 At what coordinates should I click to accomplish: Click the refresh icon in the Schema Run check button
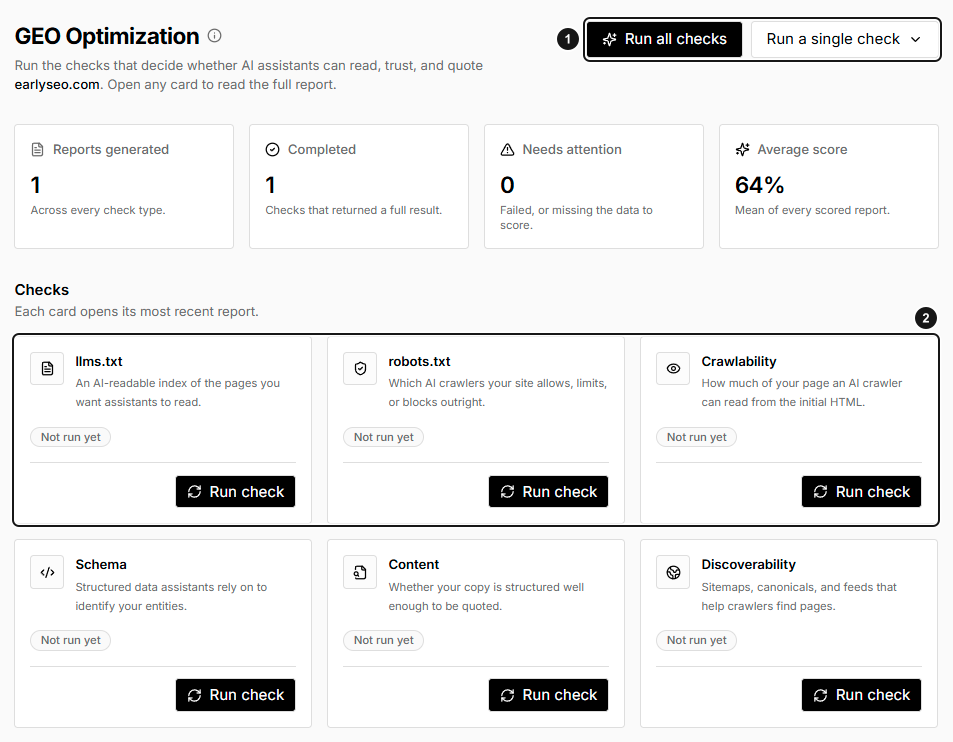click(x=194, y=695)
